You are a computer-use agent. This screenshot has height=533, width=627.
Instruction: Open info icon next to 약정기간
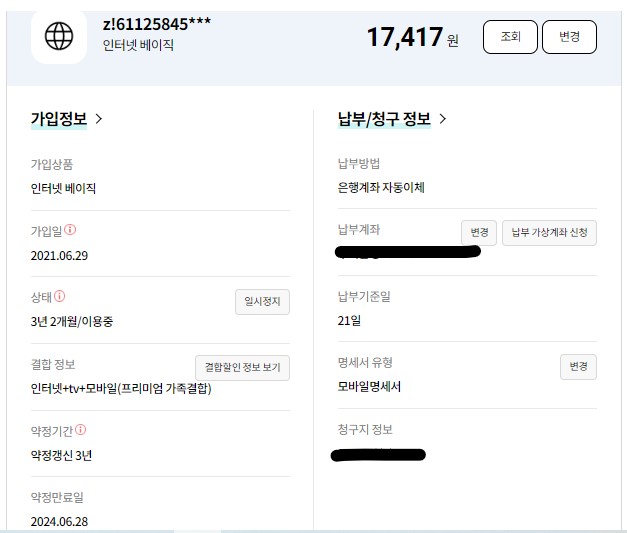(x=80, y=429)
